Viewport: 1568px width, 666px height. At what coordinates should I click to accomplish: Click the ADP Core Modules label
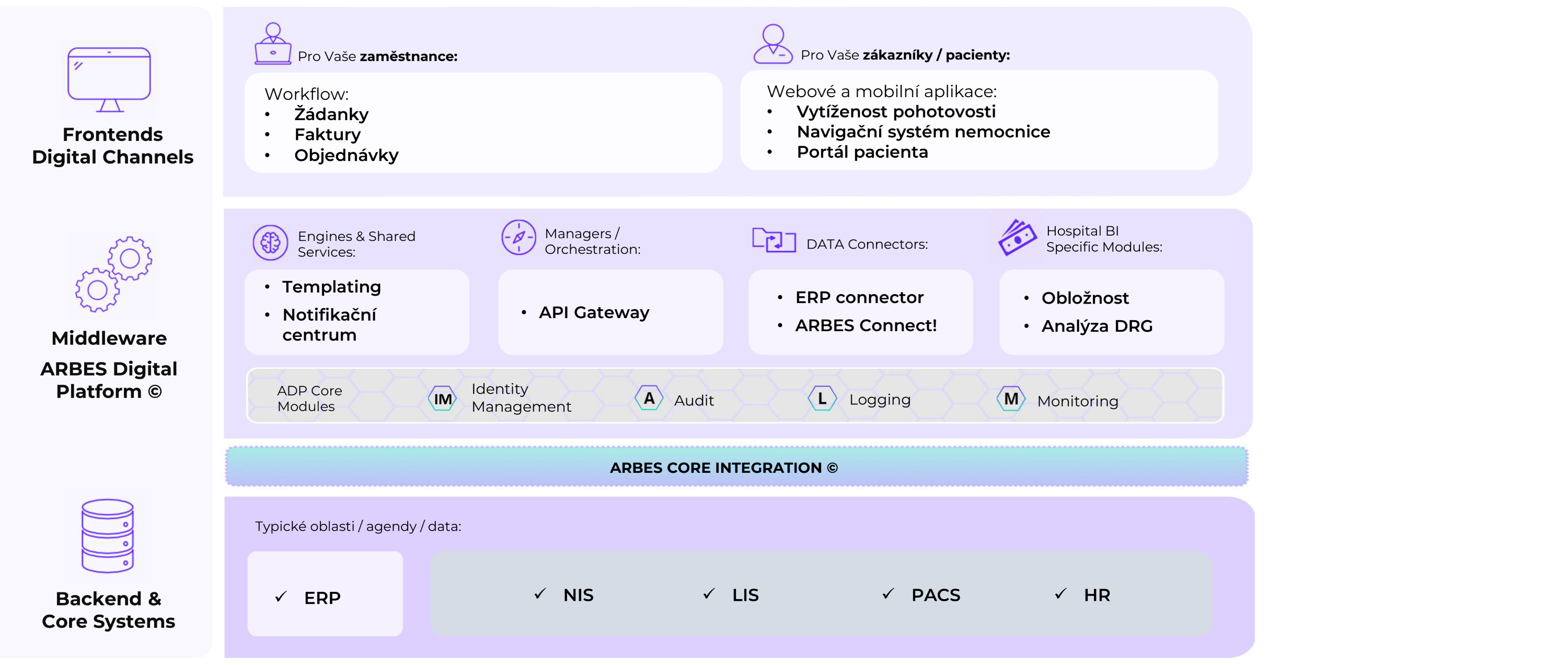pos(309,399)
